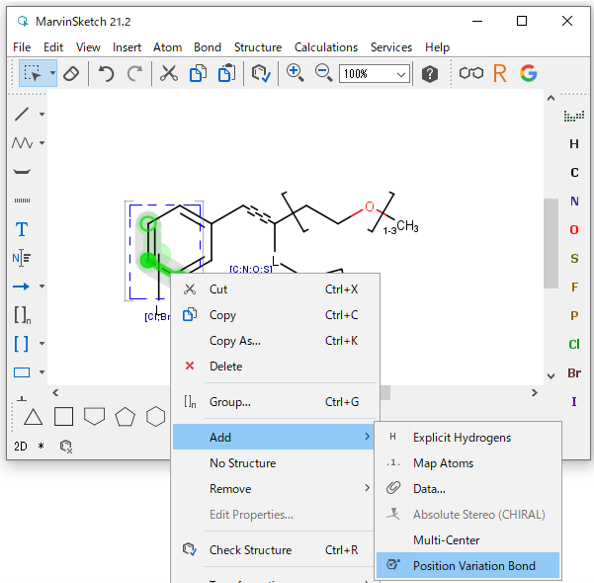Open the 100% zoom level combo box
594x583 pixels.
(374, 73)
